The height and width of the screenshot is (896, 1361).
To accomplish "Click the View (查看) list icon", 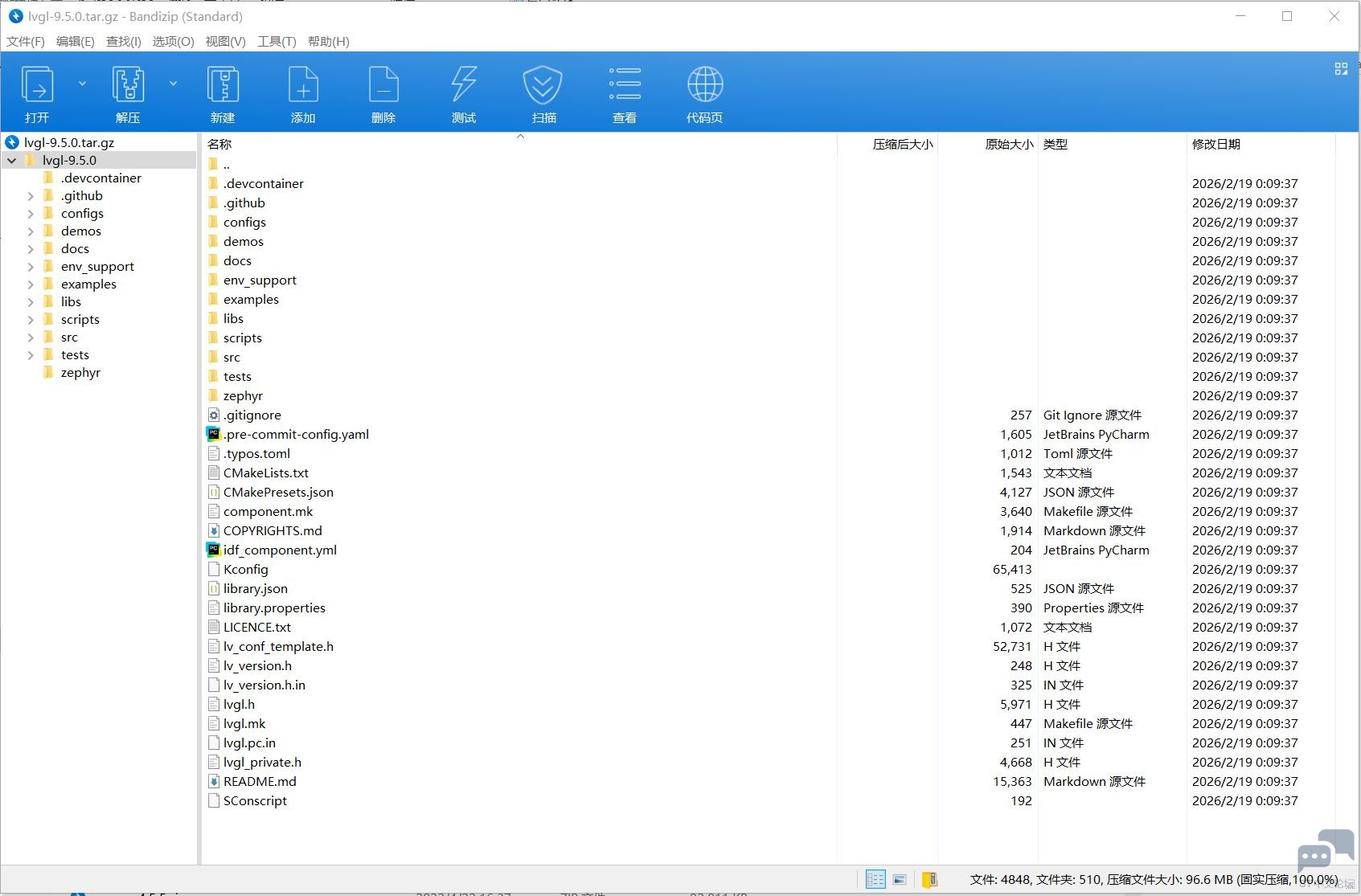I will coord(625,83).
